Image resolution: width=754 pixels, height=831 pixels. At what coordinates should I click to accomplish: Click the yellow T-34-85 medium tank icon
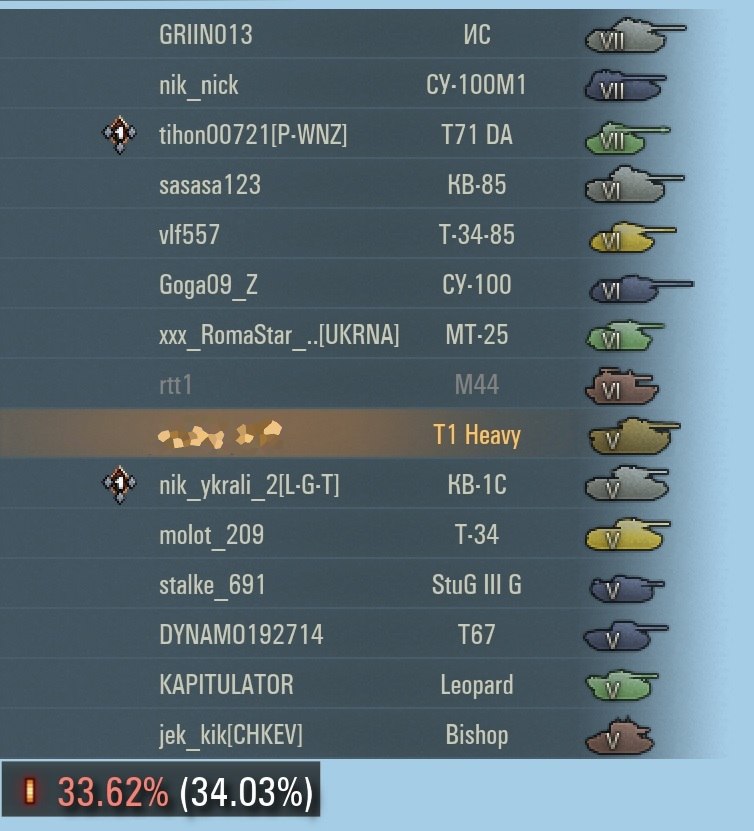(x=633, y=237)
